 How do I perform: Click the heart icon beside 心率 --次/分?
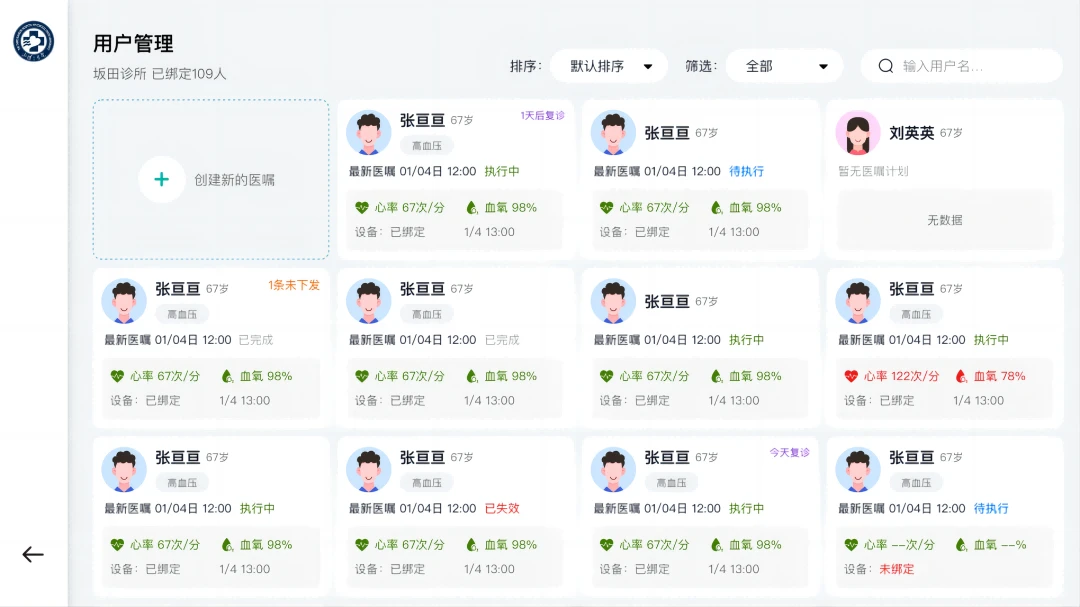click(x=851, y=545)
